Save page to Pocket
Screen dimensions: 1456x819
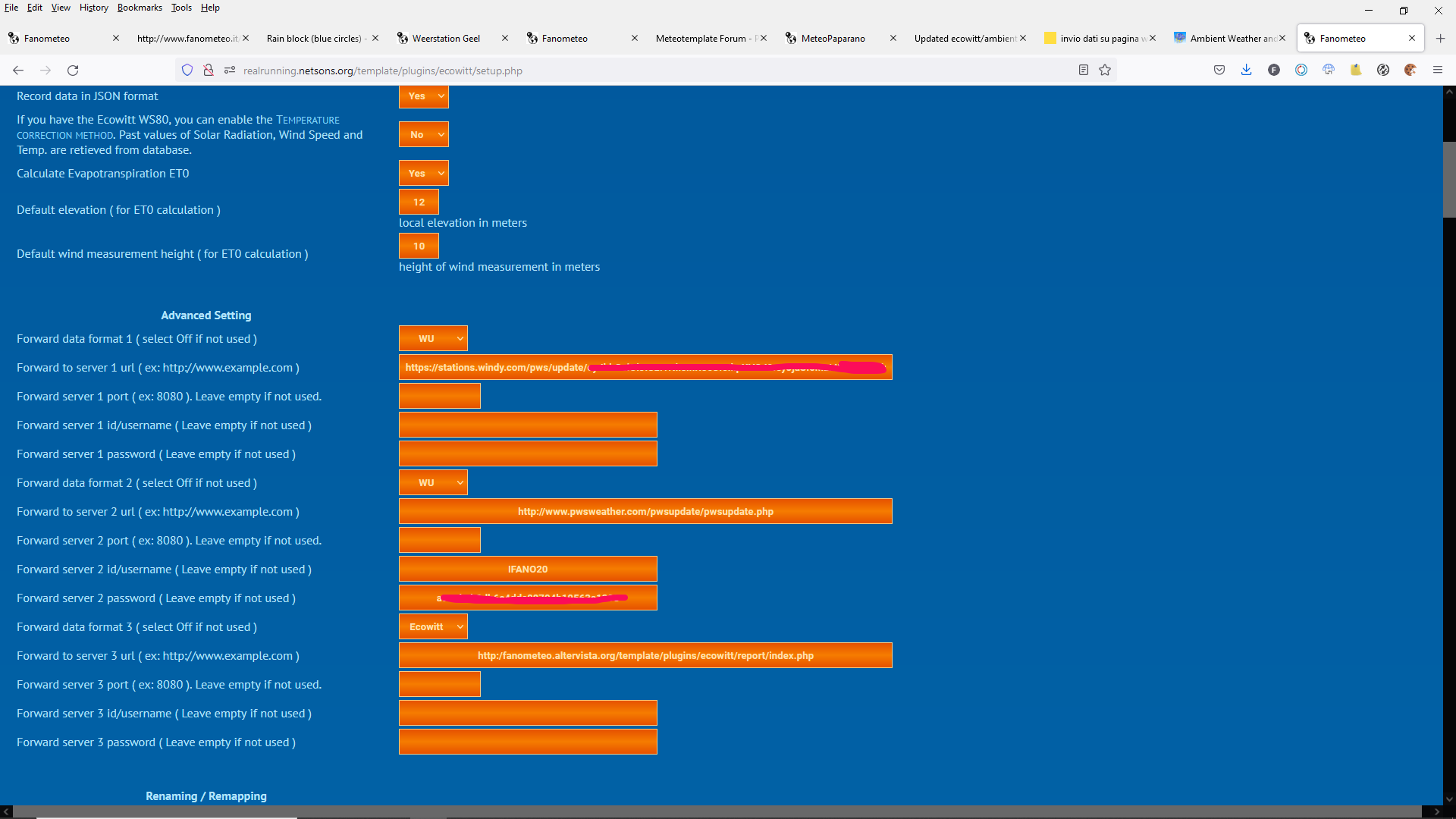1219,71
